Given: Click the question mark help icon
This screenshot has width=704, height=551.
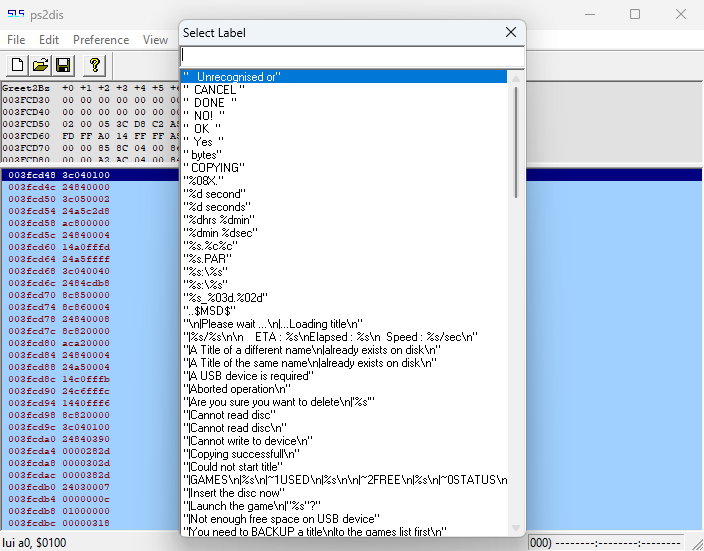Looking at the screenshot, I should [95, 65].
